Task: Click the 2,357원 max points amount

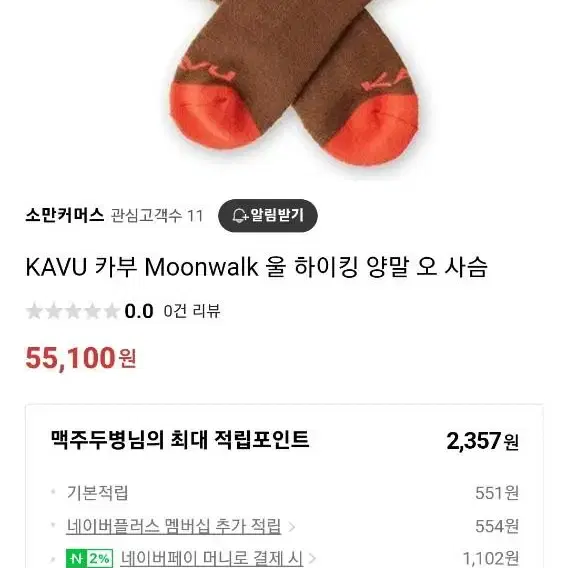Action: coord(482,441)
